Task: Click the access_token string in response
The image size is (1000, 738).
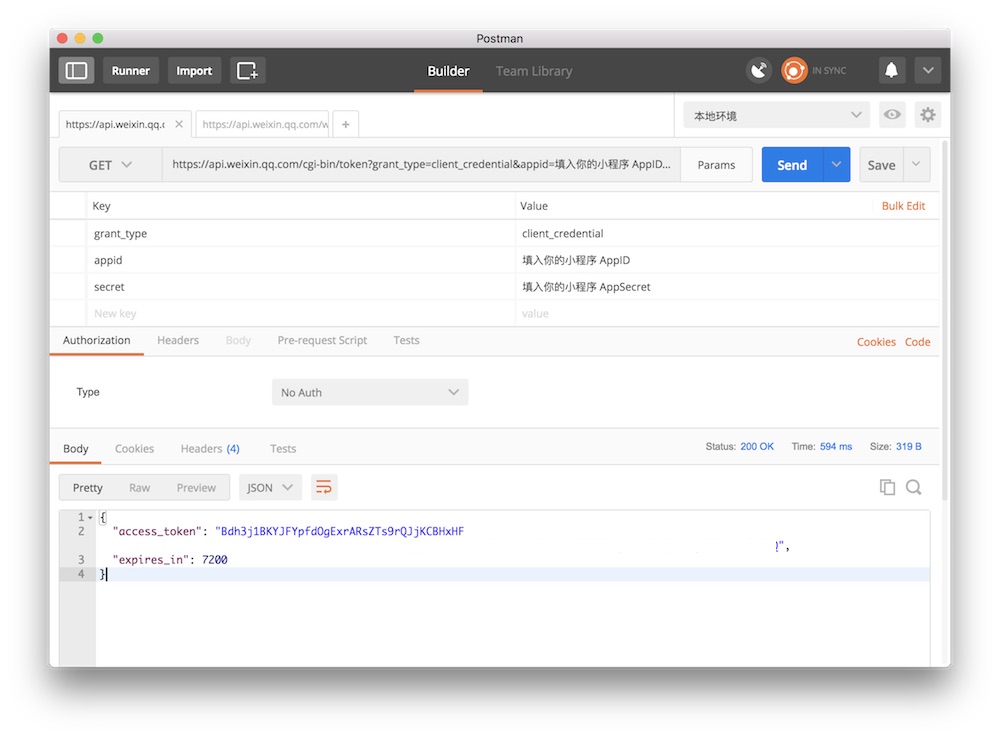Action: [x=339, y=531]
